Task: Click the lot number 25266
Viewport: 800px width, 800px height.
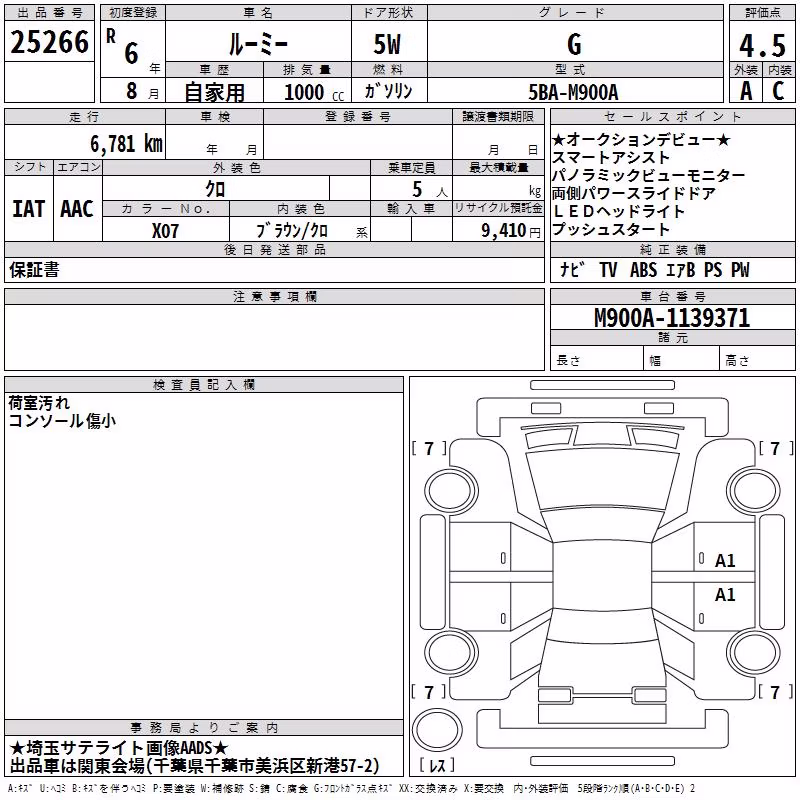Action: pos(49,42)
